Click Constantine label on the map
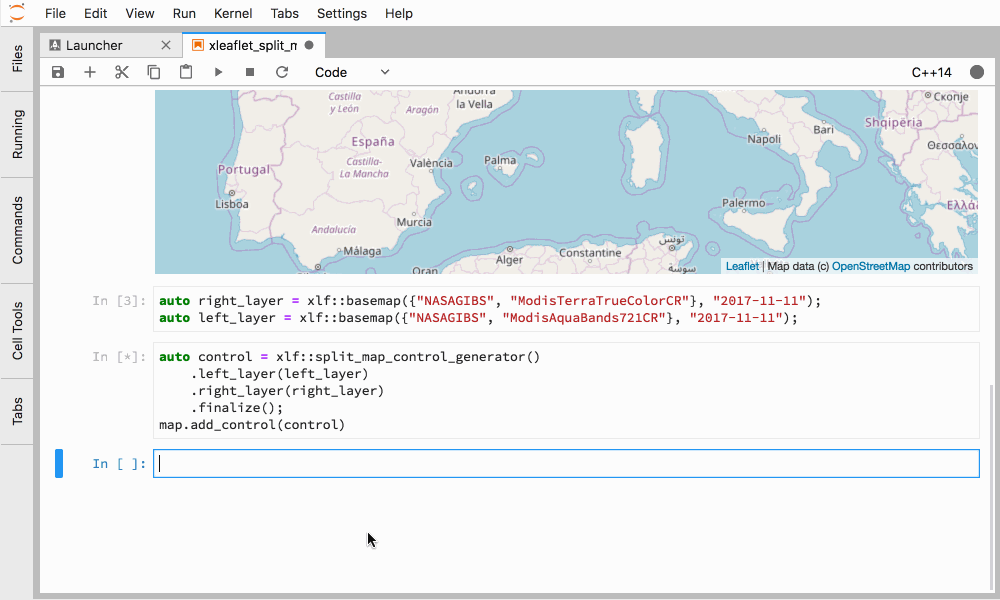The height and width of the screenshot is (600, 1000). tap(590, 252)
